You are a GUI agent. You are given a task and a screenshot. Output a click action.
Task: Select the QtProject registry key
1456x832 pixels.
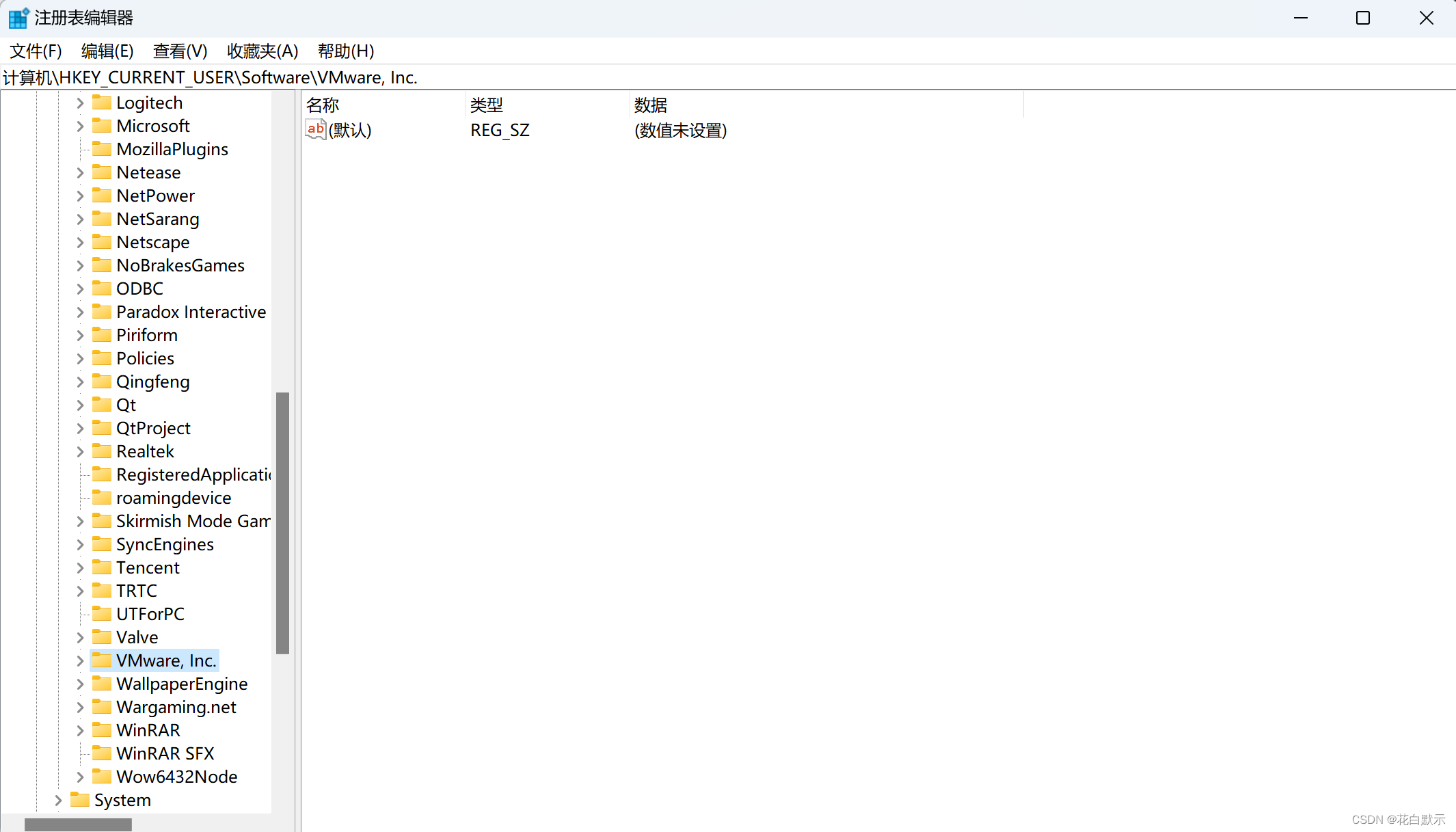[153, 427]
